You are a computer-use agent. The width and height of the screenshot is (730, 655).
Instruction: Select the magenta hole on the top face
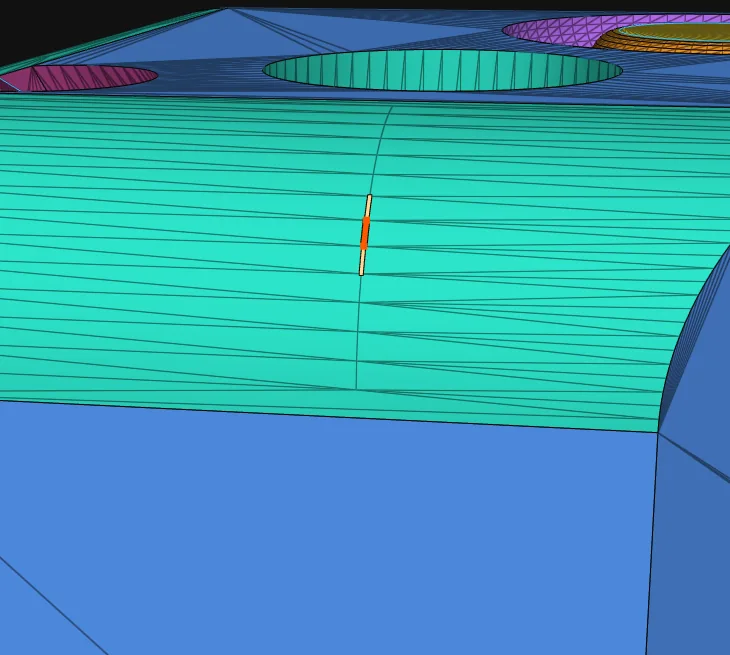79,78
